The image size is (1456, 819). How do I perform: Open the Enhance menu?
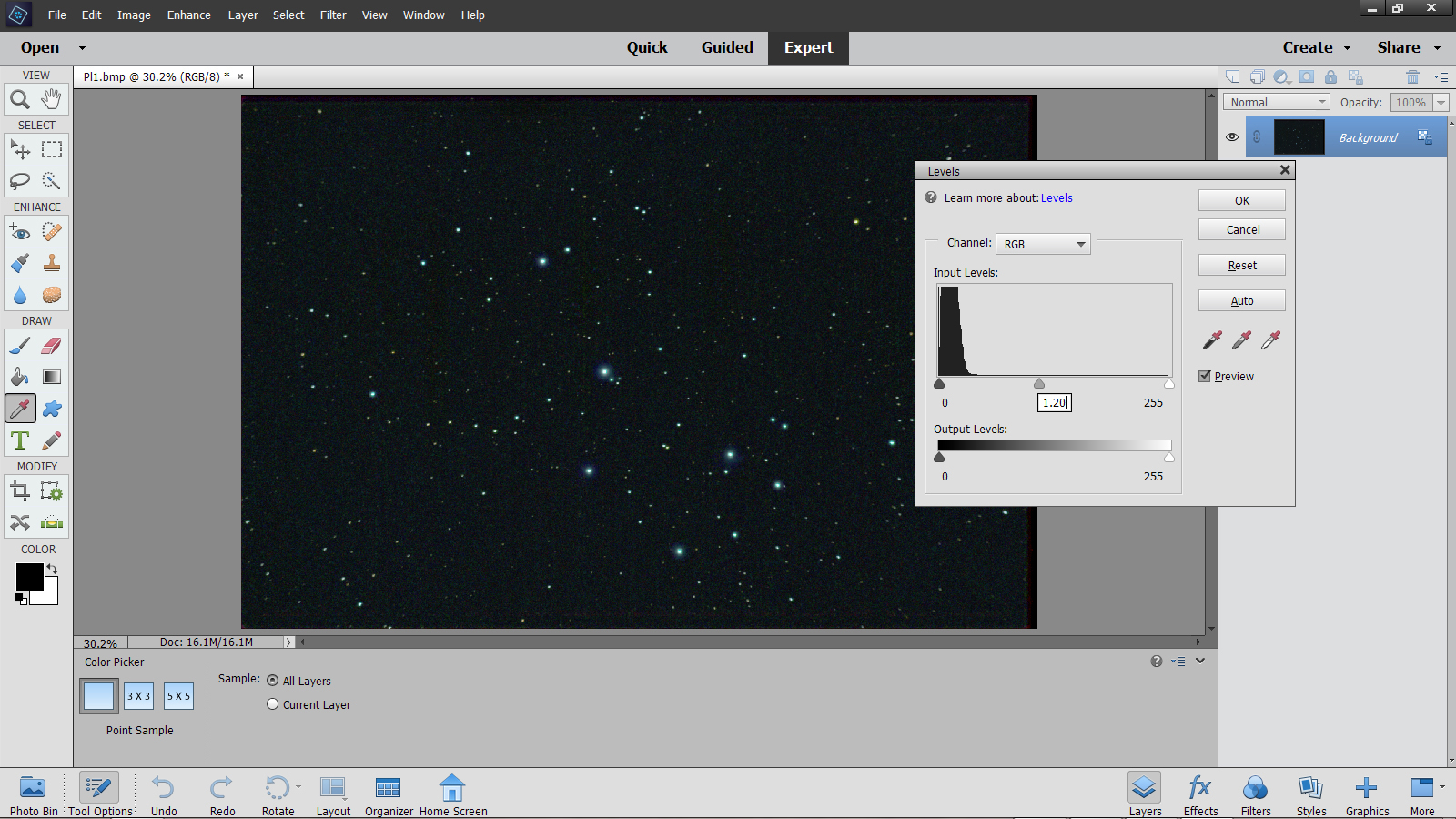(188, 15)
